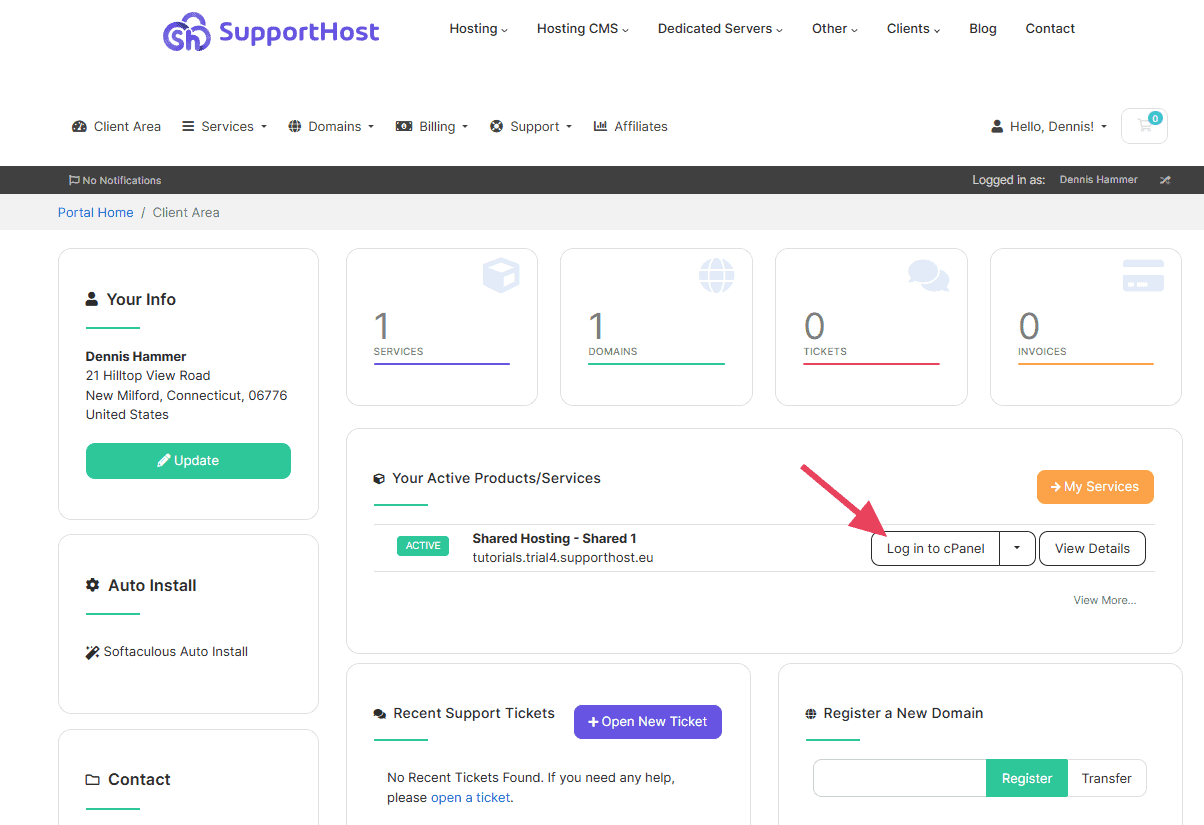Open the shopping cart icon
Screen dimensions: 1204x825
[x=1143, y=126]
